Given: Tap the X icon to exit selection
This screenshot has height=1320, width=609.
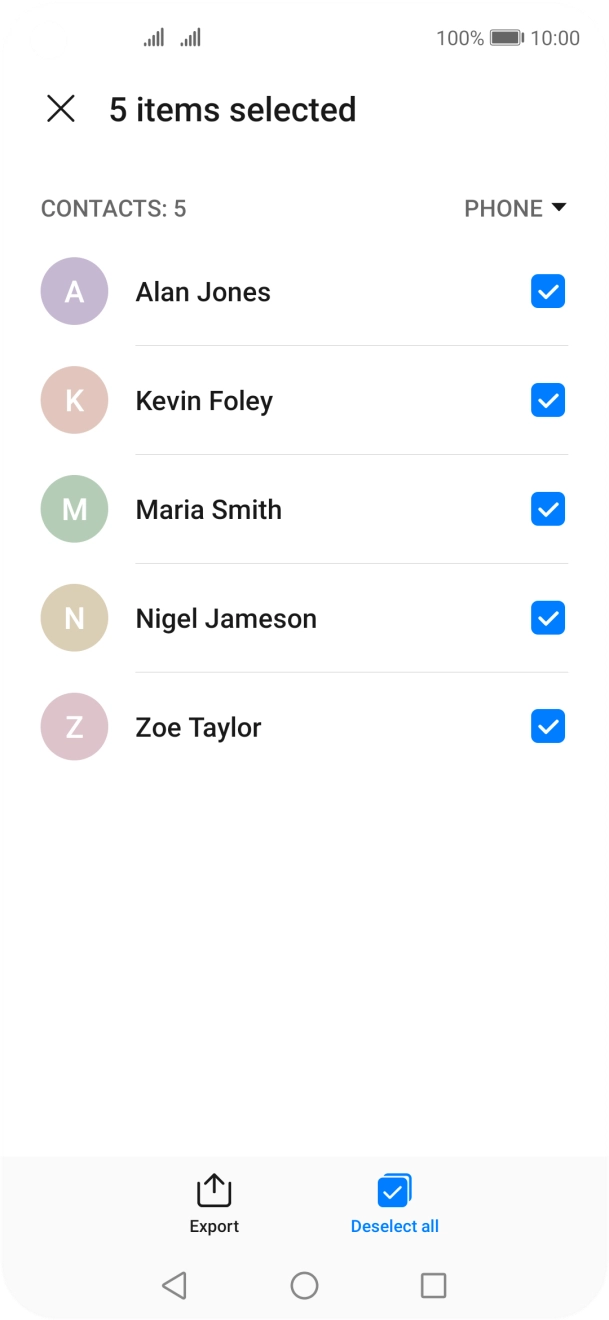Looking at the screenshot, I should (x=61, y=109).
